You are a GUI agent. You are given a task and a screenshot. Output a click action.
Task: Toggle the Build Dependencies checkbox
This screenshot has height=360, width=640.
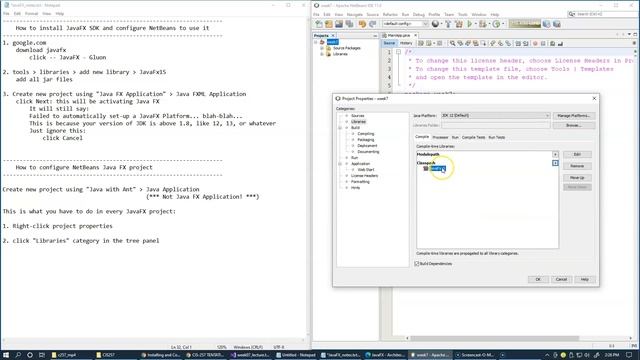(417, 264)
